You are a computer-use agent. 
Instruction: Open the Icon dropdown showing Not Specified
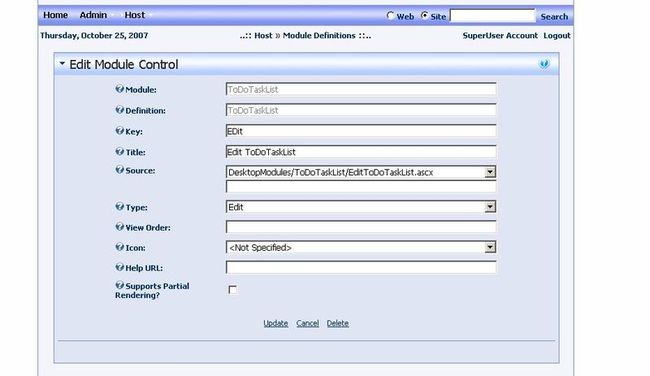click(490, 247)
